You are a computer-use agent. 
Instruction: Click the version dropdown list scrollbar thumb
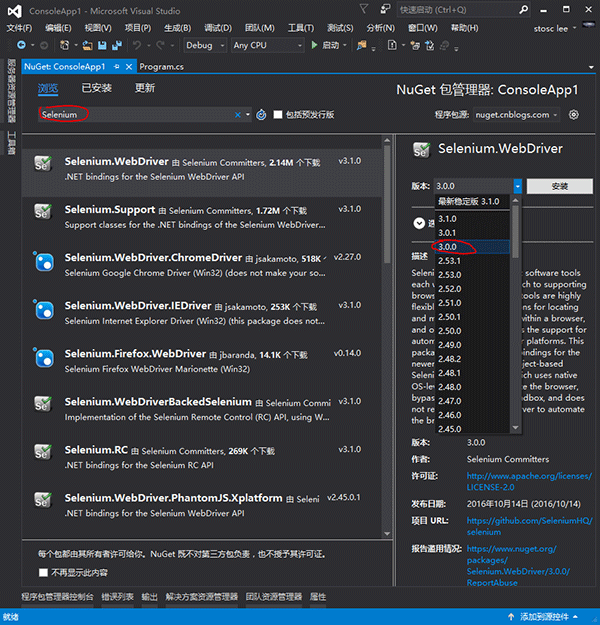coord(515,231)
